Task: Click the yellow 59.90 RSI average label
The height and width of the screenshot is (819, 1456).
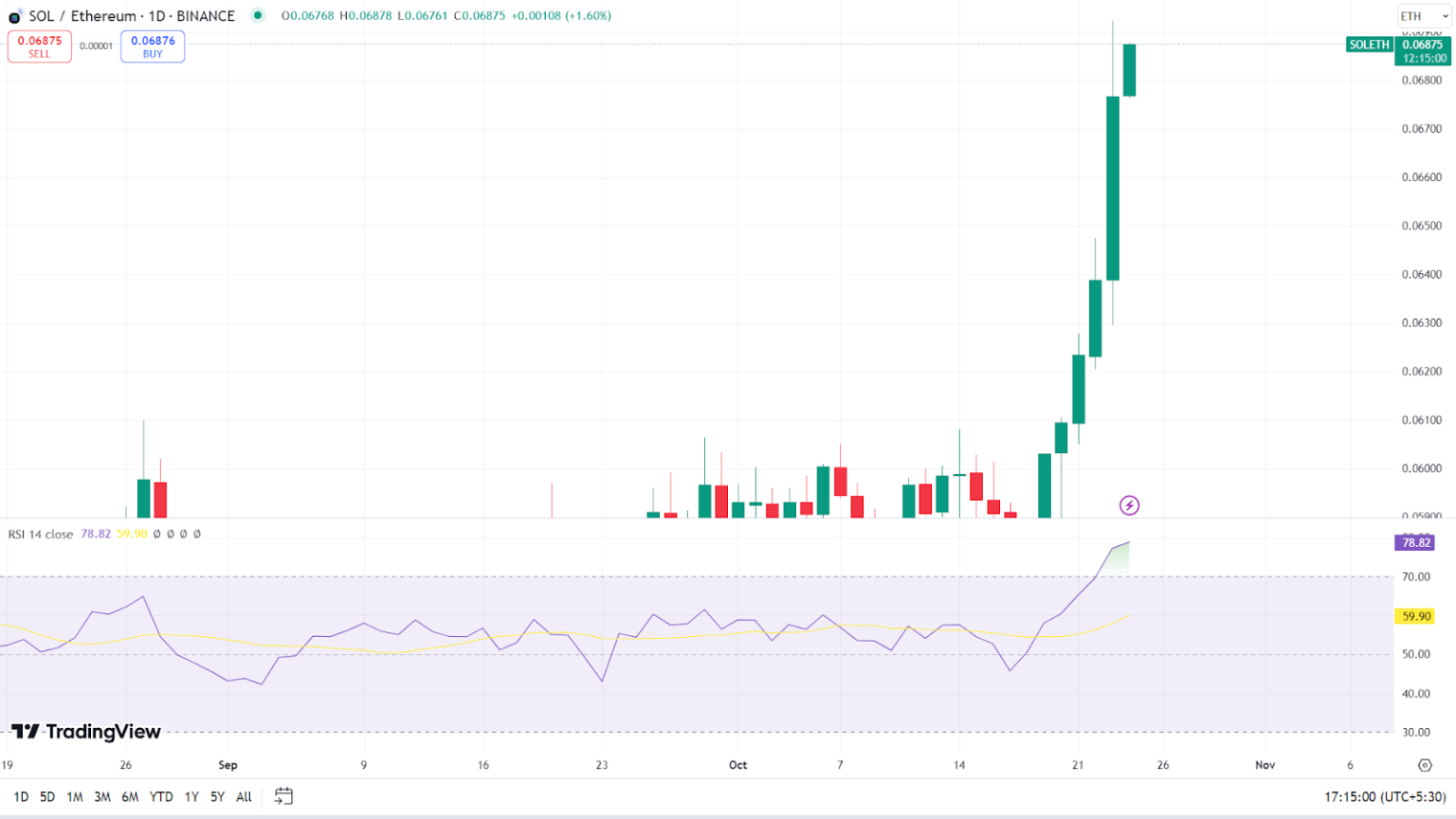Action: point(1415,616)
